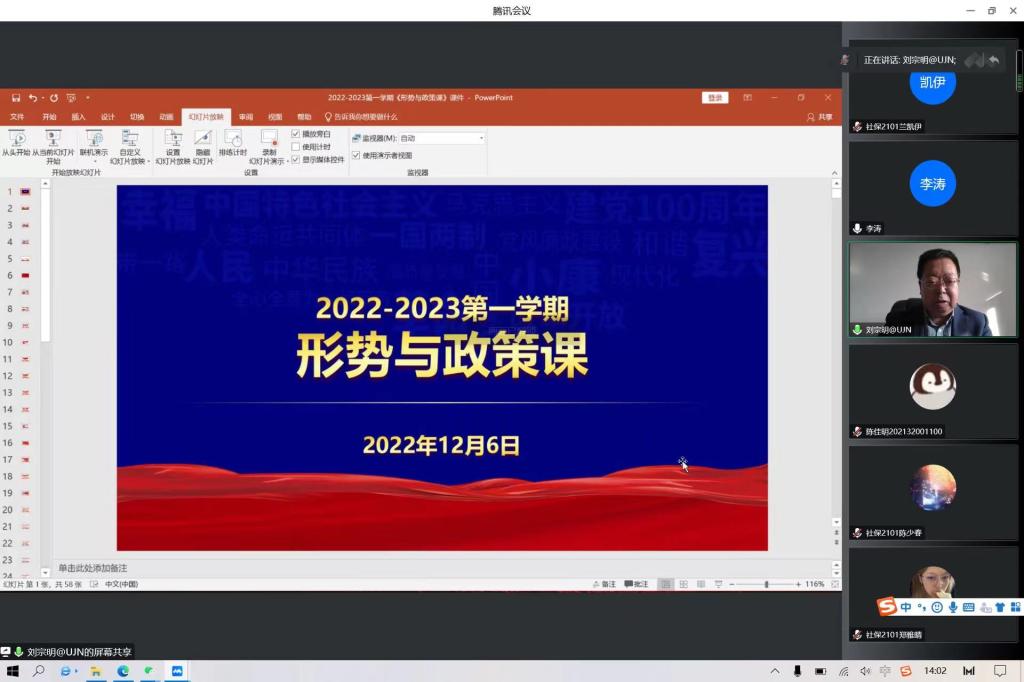Click the Sogou input microphone icon
The width and height of the screenshot is (1024, 682).
953,607
